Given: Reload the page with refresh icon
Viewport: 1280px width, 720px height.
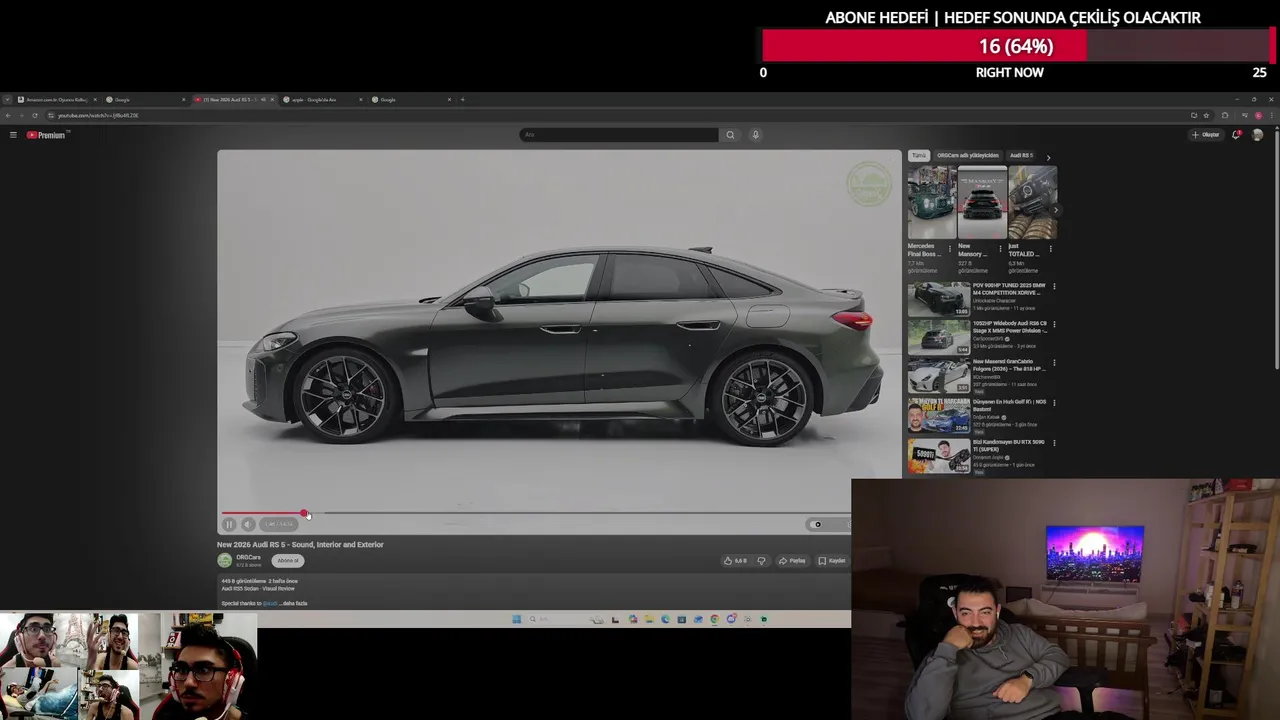Looking at the screenshot, I should coord(35,115).
